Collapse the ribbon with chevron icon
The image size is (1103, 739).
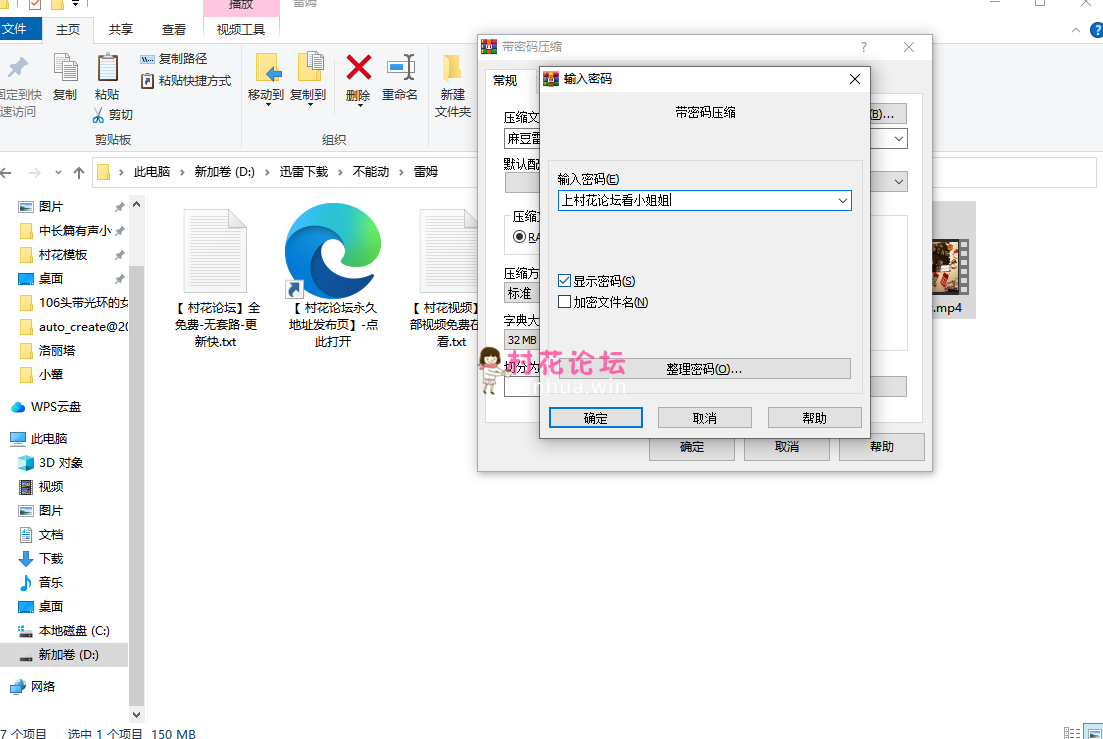[1076, 30]
